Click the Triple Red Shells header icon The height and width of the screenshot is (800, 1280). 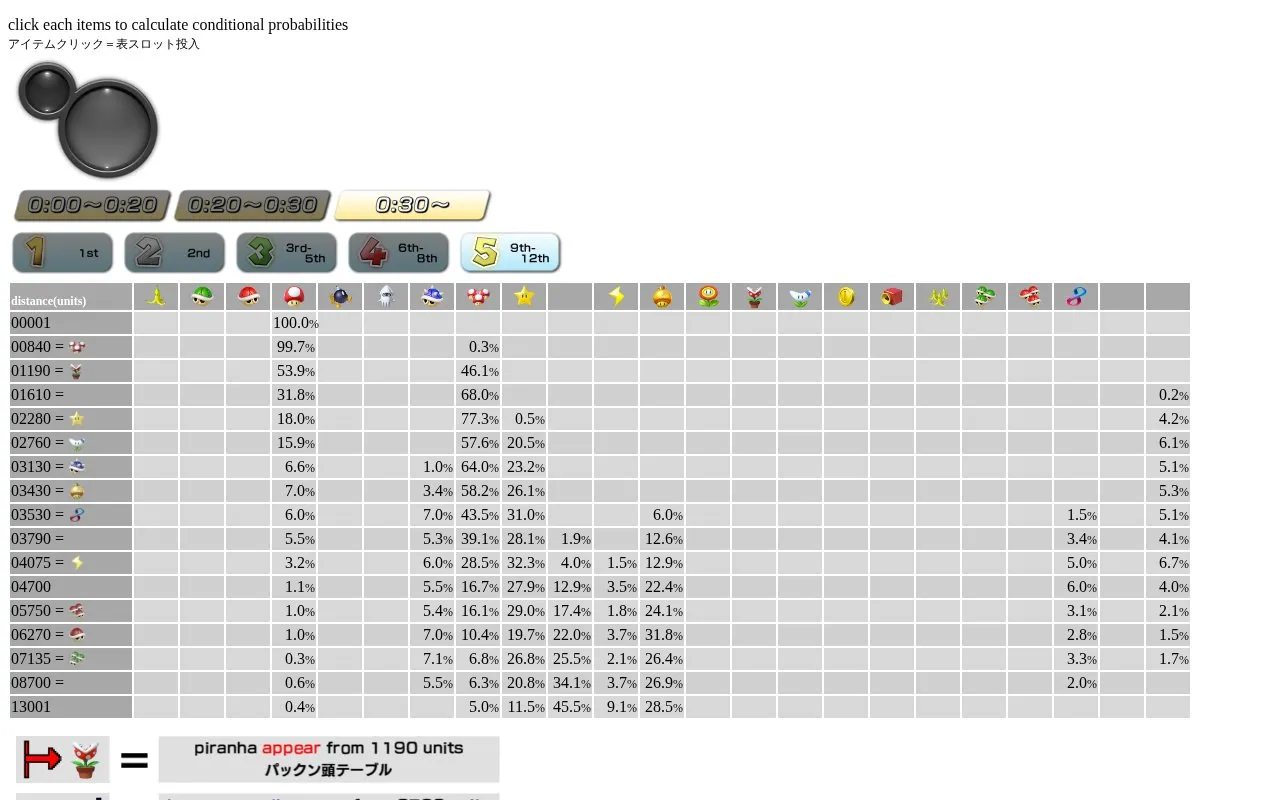pyautogui.click(x=1030, y=296)
